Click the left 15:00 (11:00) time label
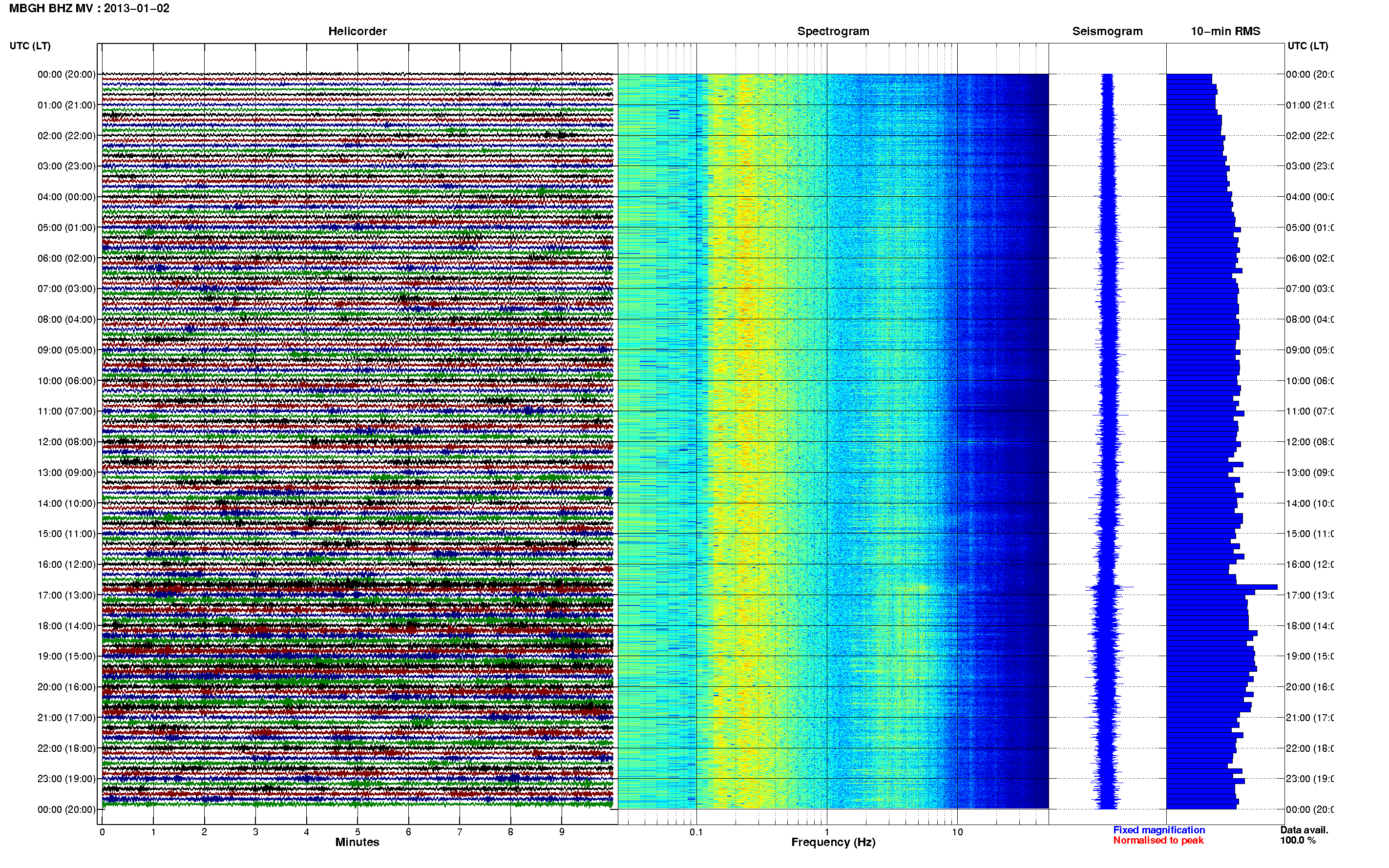Viewport: 1389px width, 868px height. pos(66,533)
